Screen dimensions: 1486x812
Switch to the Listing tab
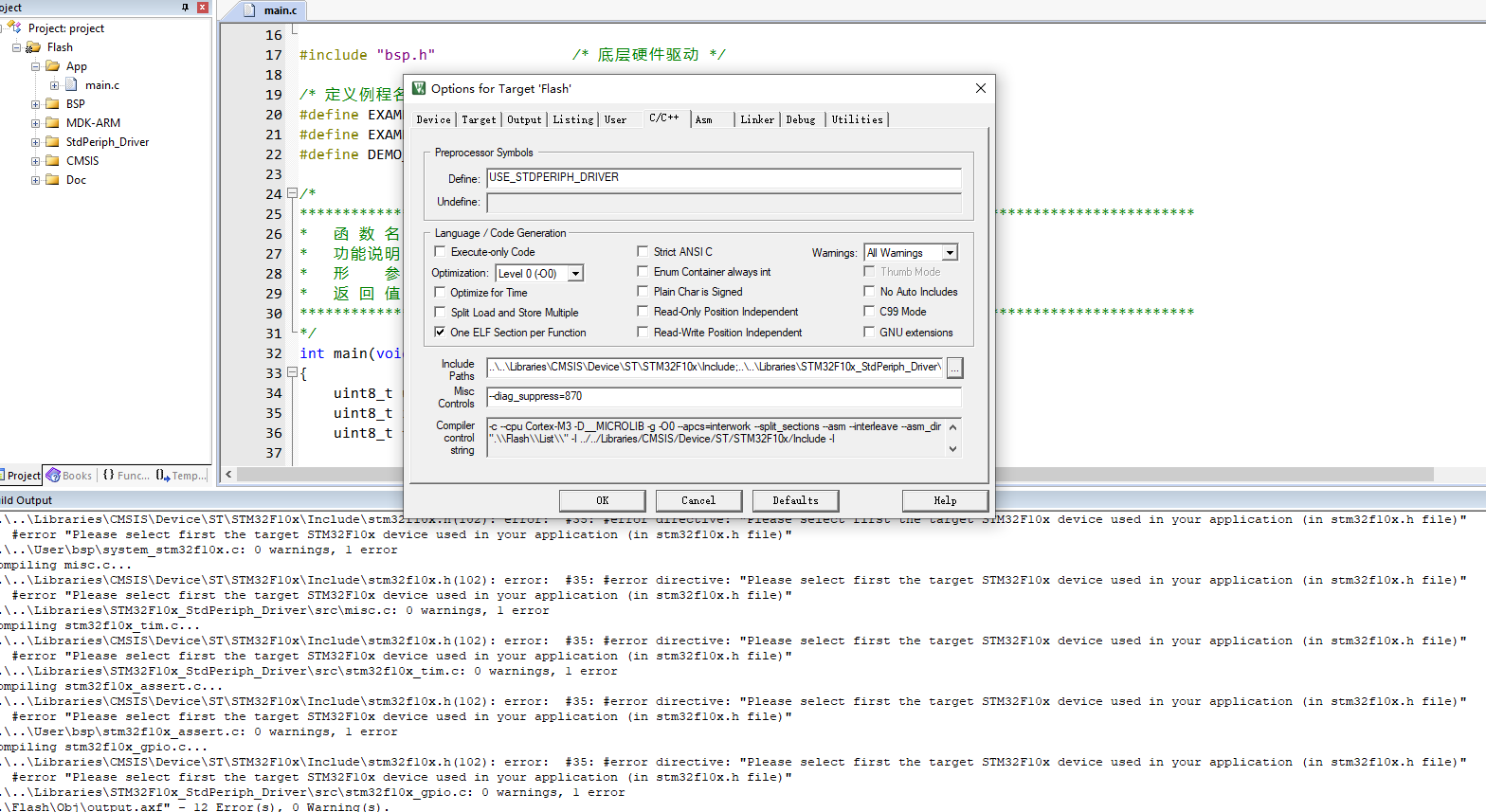[x=573, y=119]
